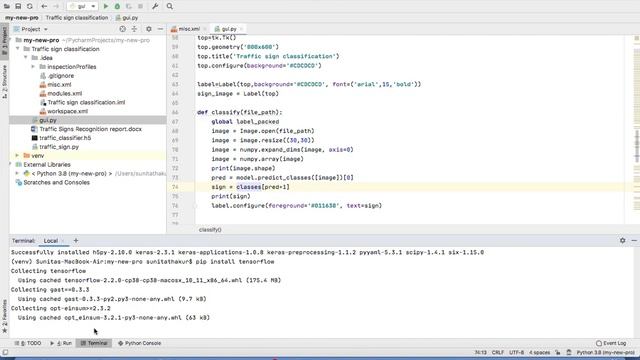Select the Local terminal session tab
Screen dimensions: 640x360
tap(51, 241)
